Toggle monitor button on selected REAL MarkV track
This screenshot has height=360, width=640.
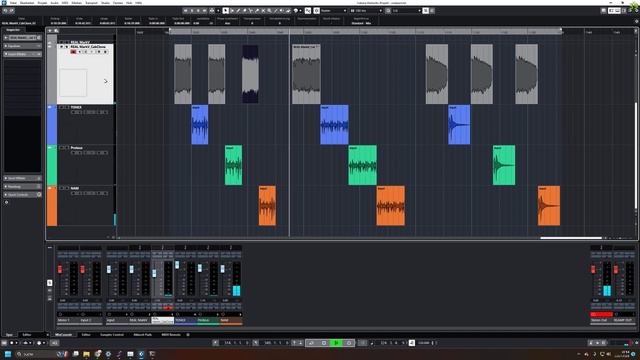tap(80, 52)
